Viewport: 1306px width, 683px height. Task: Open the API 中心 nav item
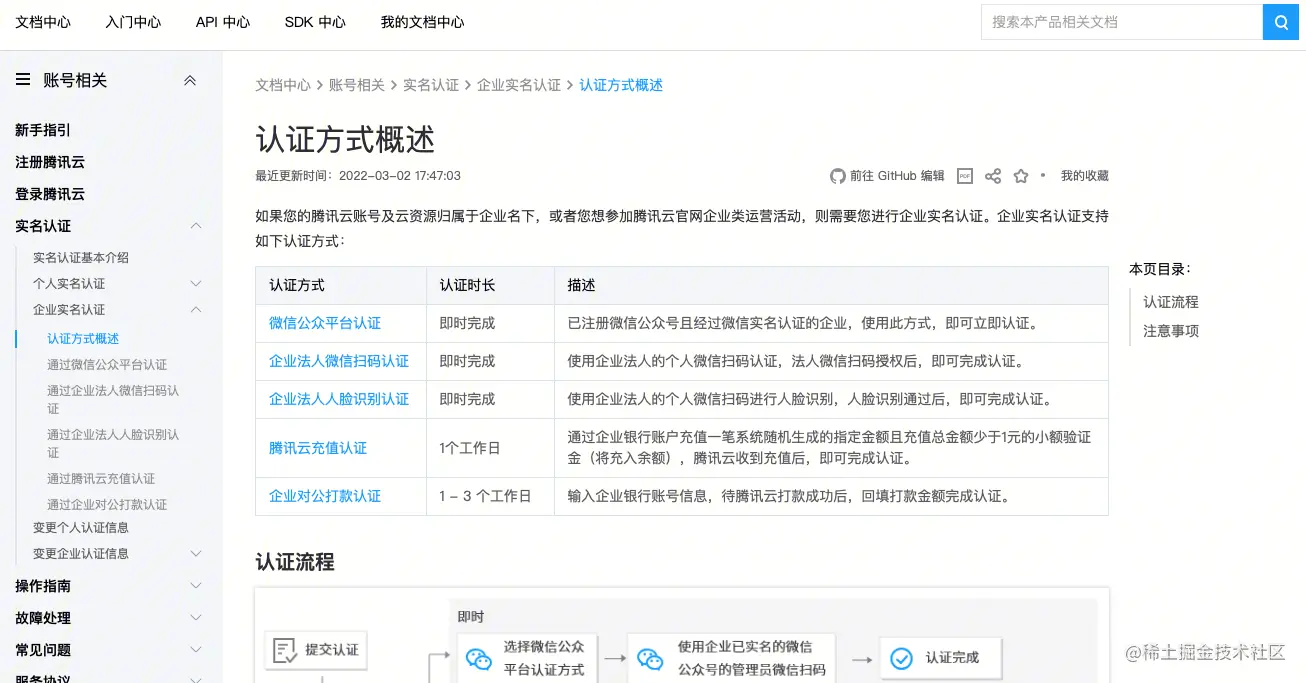point(223,22)
